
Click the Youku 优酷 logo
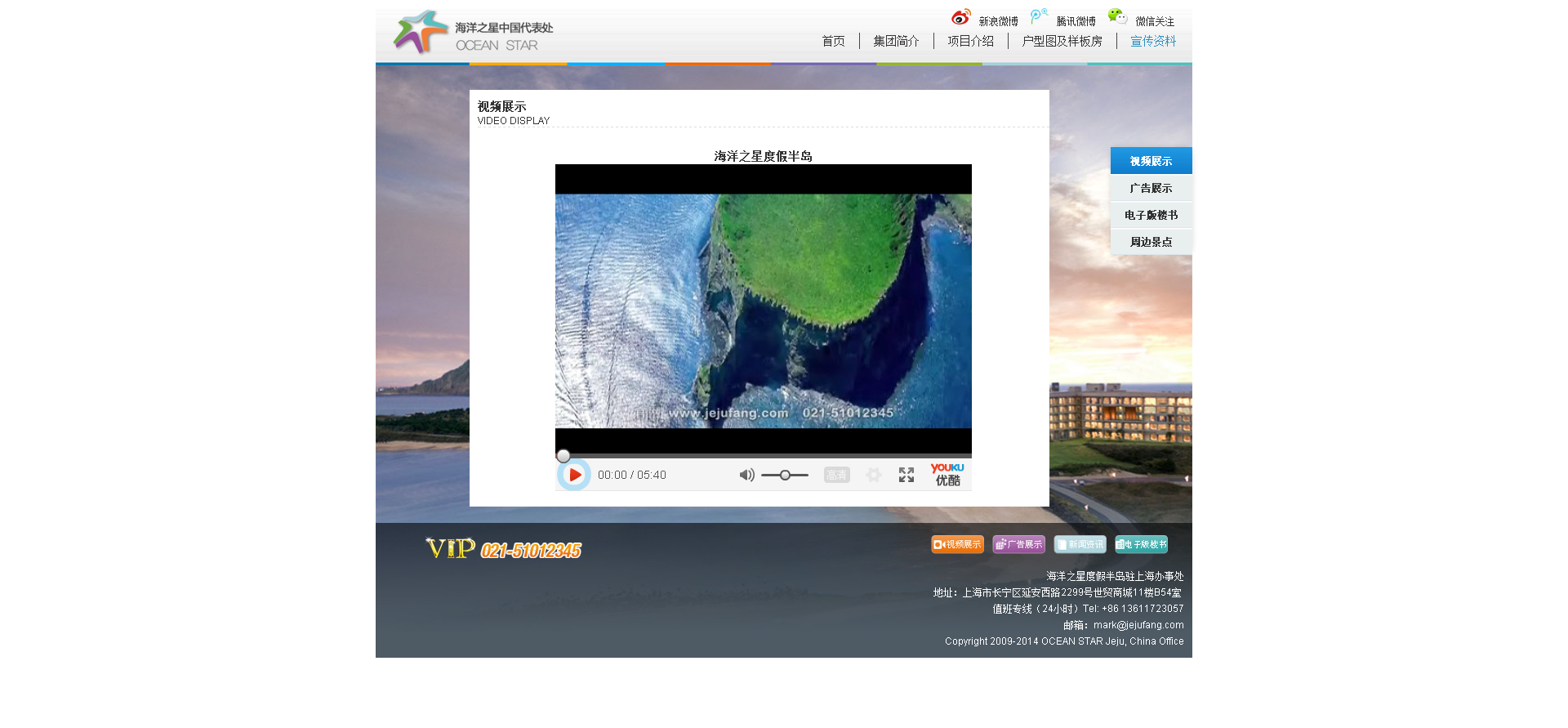click(x=947, y=475)
